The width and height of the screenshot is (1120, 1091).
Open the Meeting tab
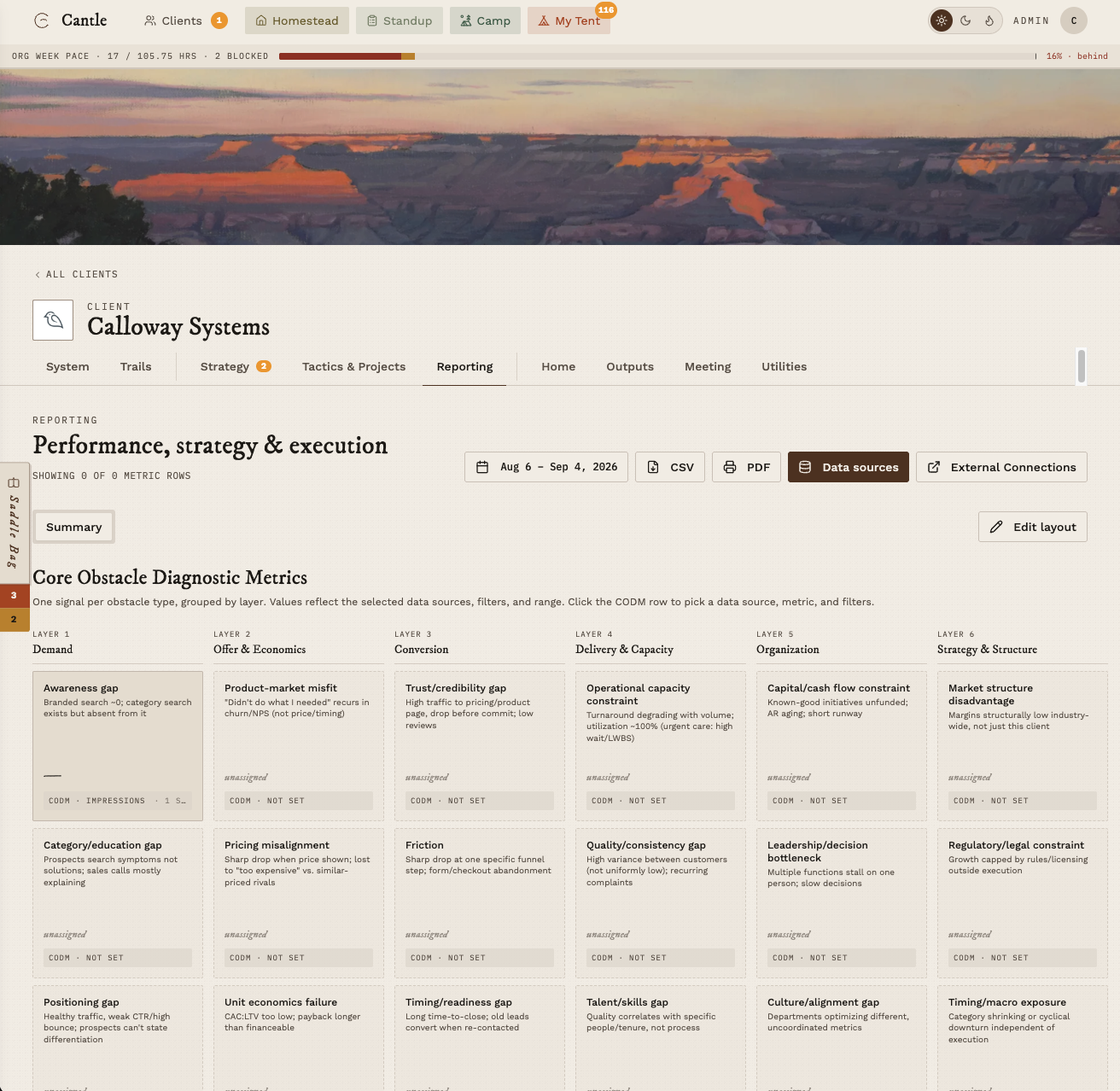(708, 366)
